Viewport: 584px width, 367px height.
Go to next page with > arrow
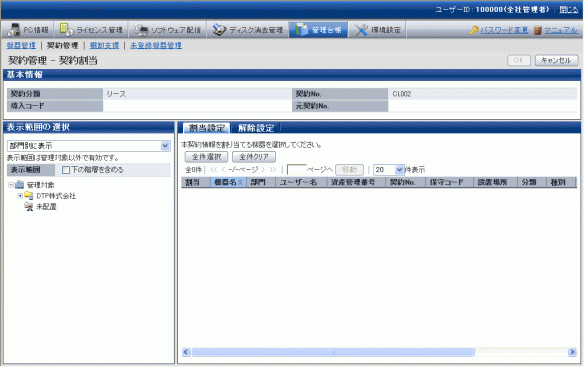tap(263, 170)
